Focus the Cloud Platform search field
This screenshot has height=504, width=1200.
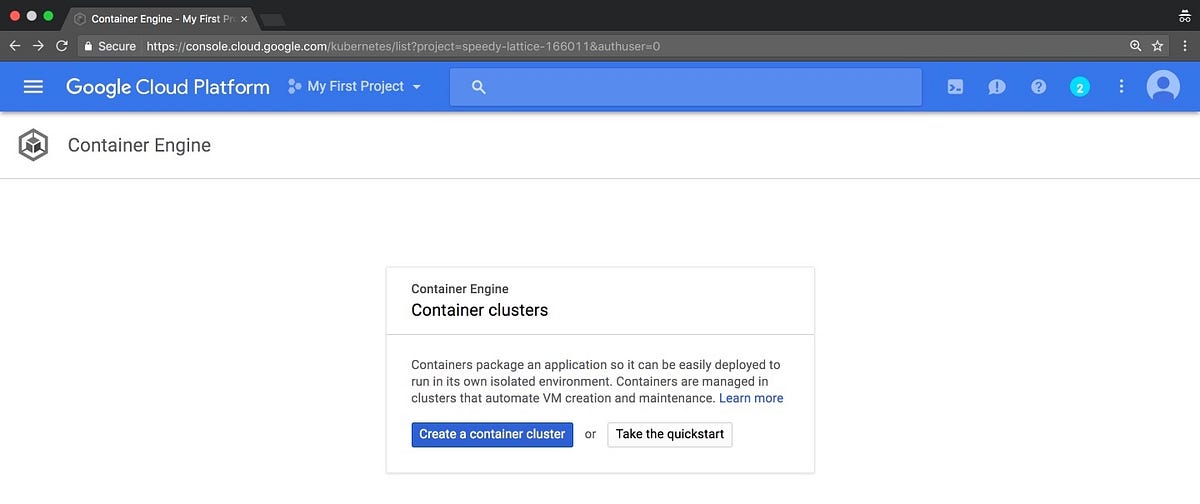[686, 87]
